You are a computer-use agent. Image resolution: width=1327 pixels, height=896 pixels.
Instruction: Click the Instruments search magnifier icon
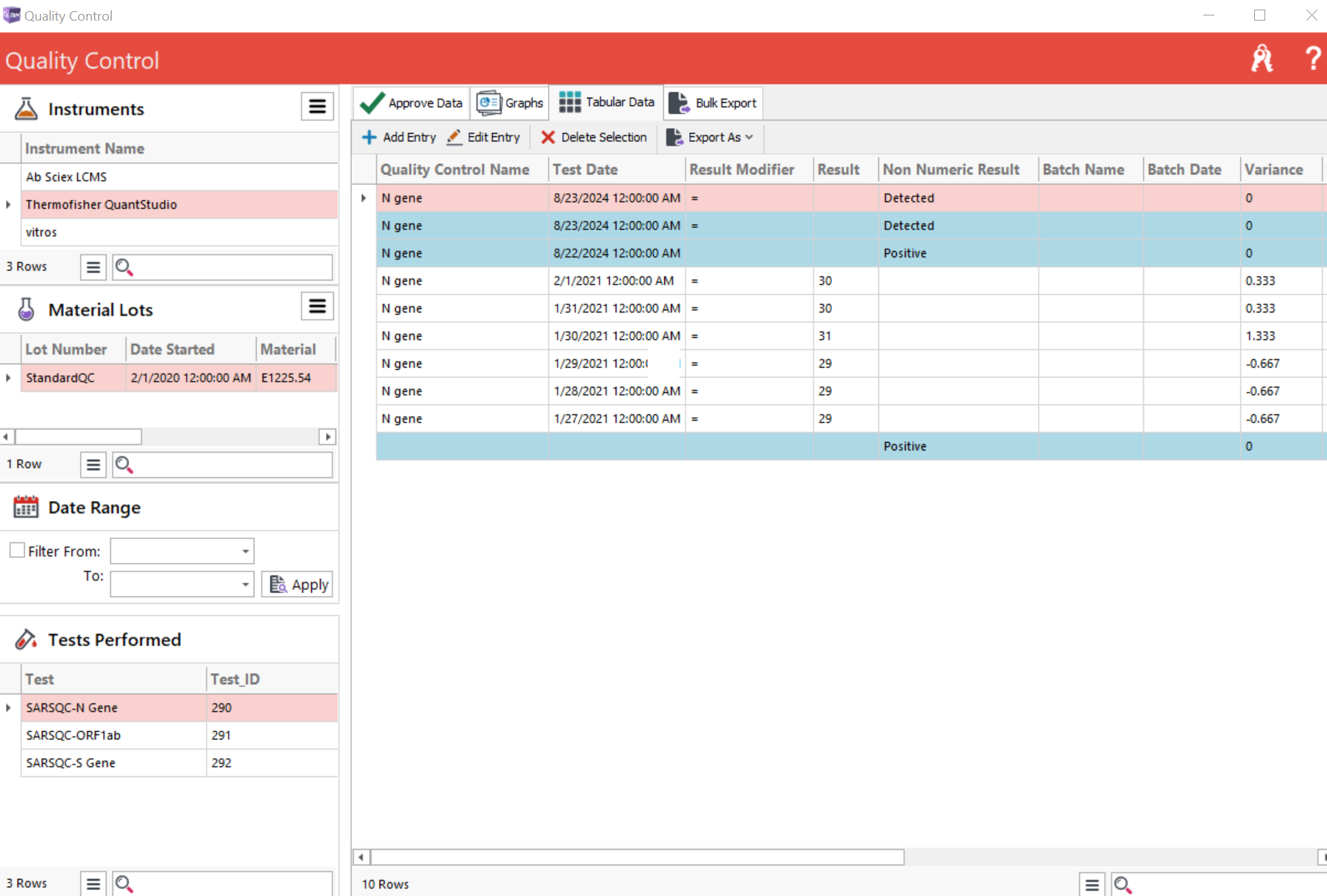124,267
